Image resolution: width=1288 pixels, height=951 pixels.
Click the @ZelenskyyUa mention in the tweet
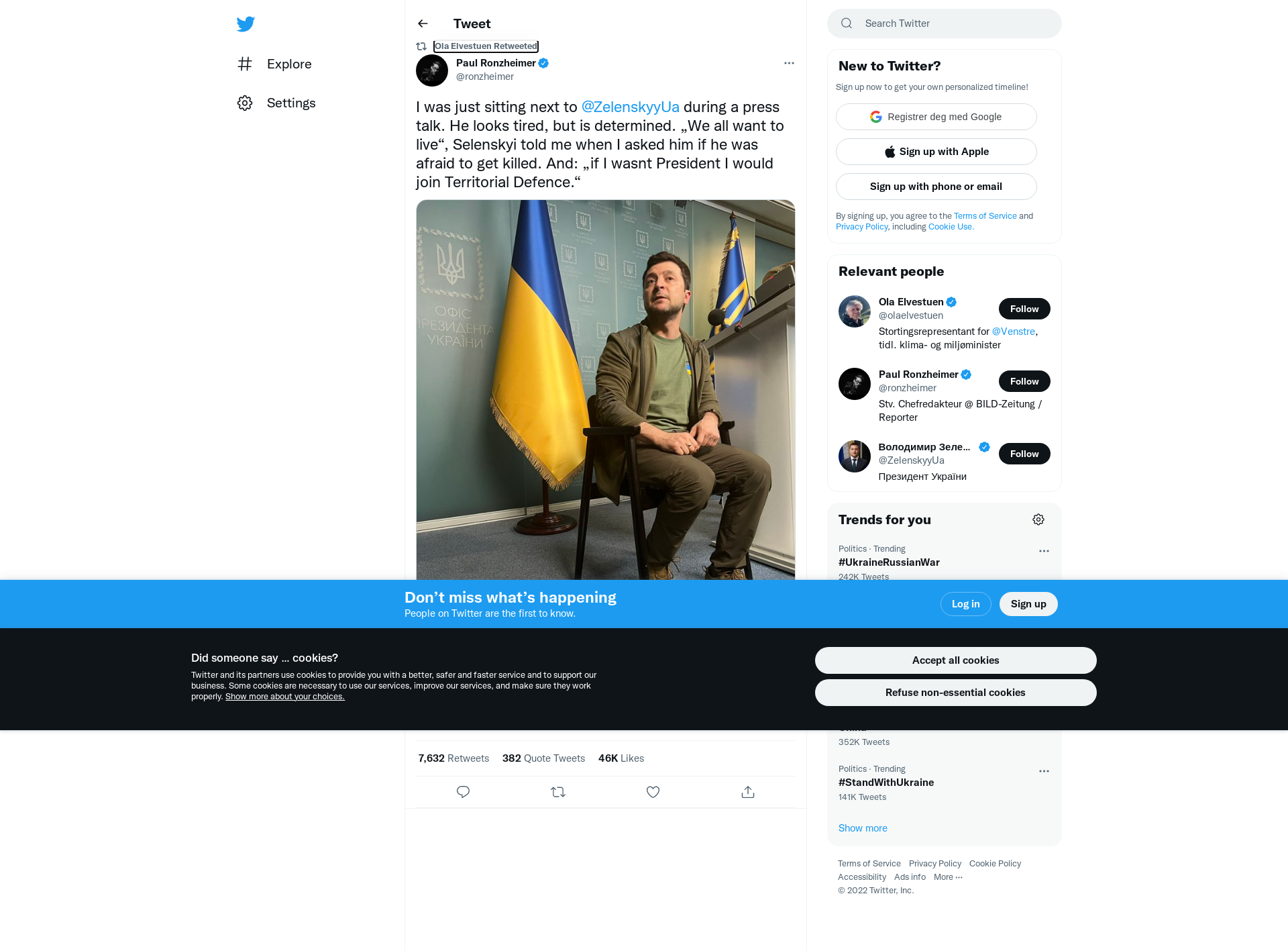[630, 107]
